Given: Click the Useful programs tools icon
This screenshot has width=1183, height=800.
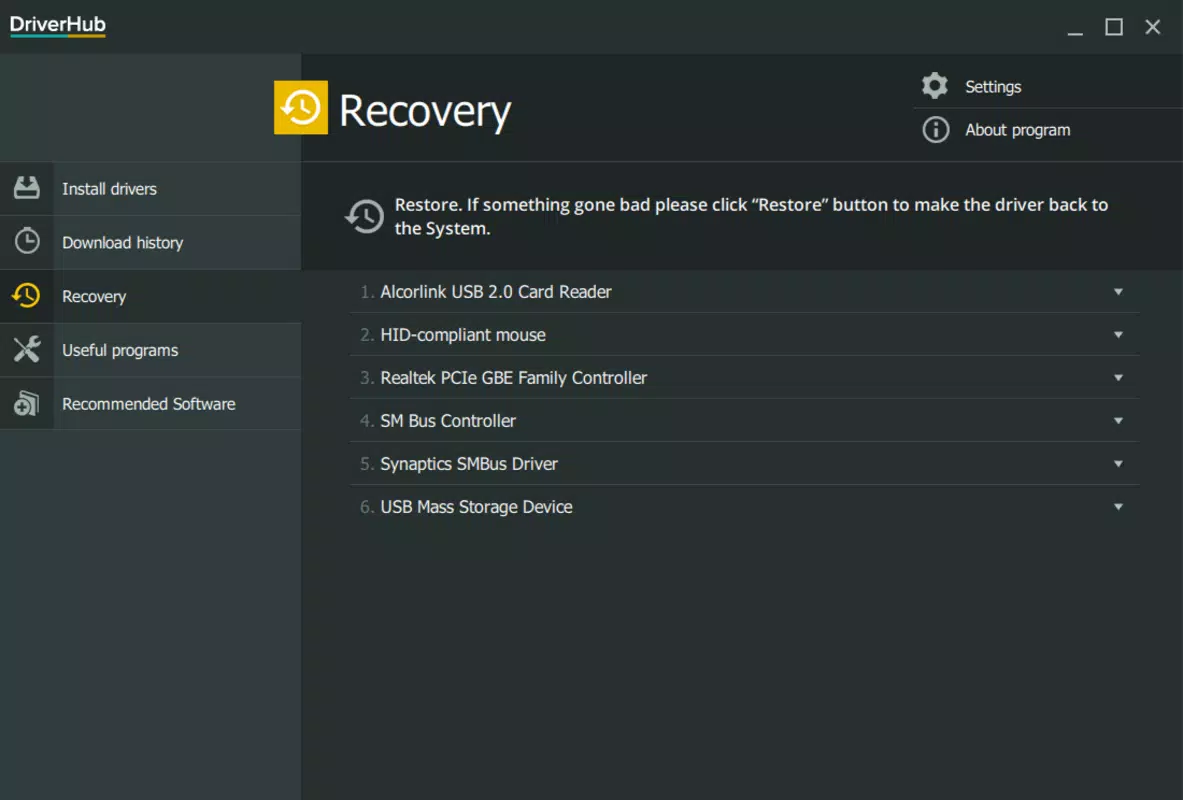Looking at the screenshot, I should [26, 349].
